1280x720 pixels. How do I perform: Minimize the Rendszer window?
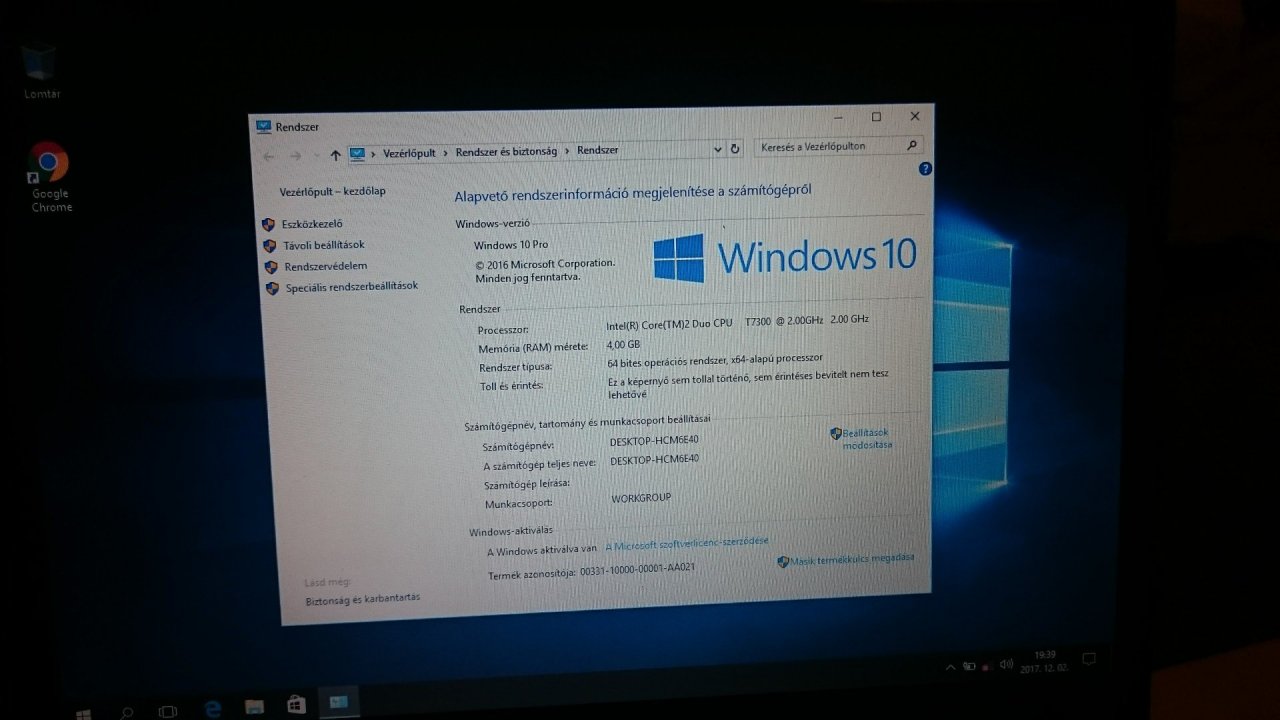(838, 118)
